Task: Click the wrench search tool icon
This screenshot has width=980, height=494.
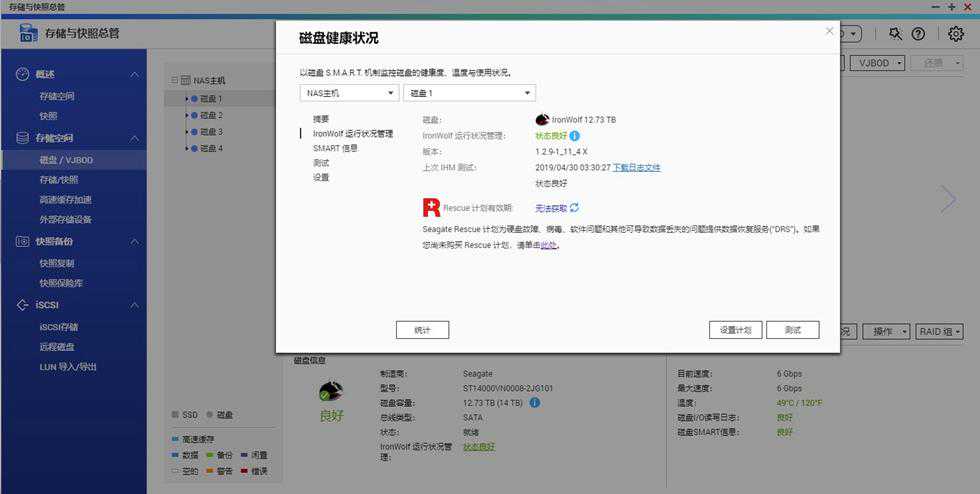Action: 895,34
